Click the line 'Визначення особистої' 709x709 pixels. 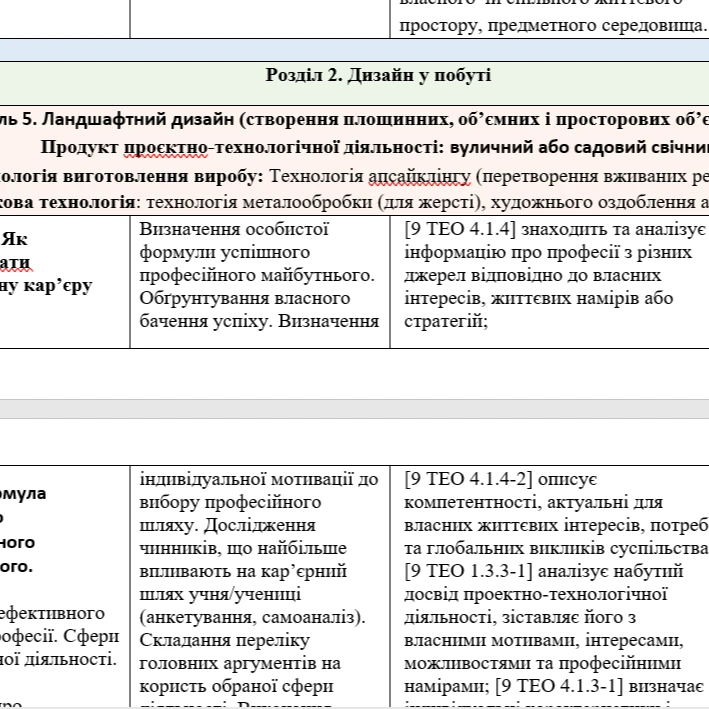pyautogui.click(x=234, y=229)
